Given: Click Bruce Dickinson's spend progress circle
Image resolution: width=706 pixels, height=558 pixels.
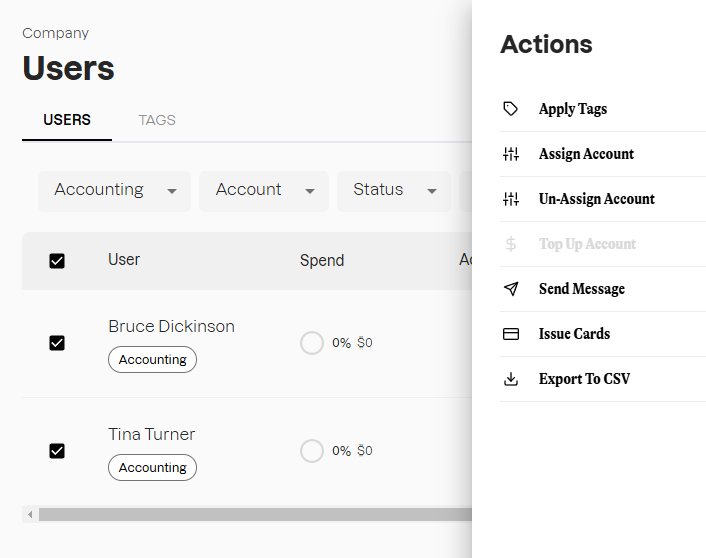Looking at the screenshot, I should (312, 343).
